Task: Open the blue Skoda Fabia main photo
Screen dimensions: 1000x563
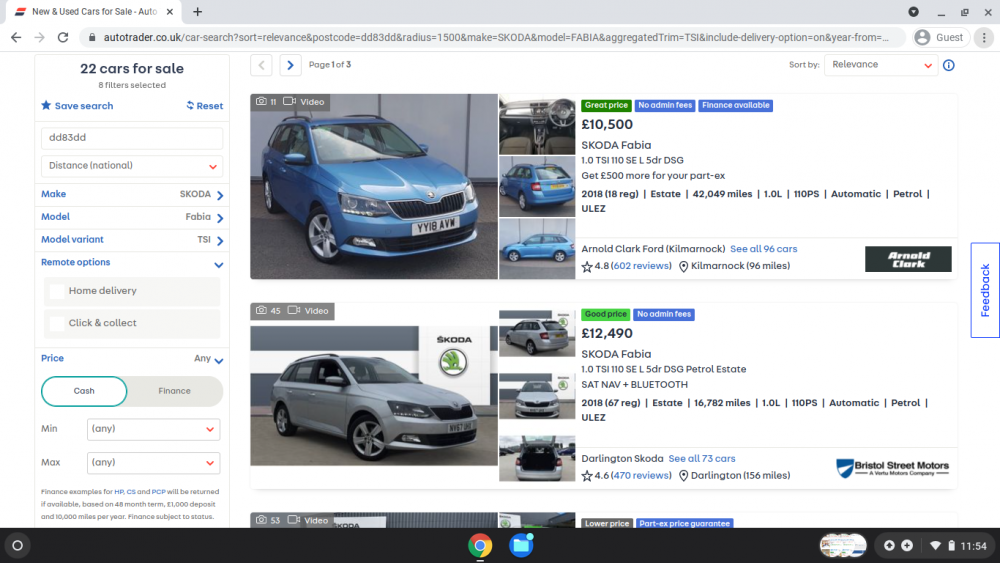Action: tap(374, 187)
